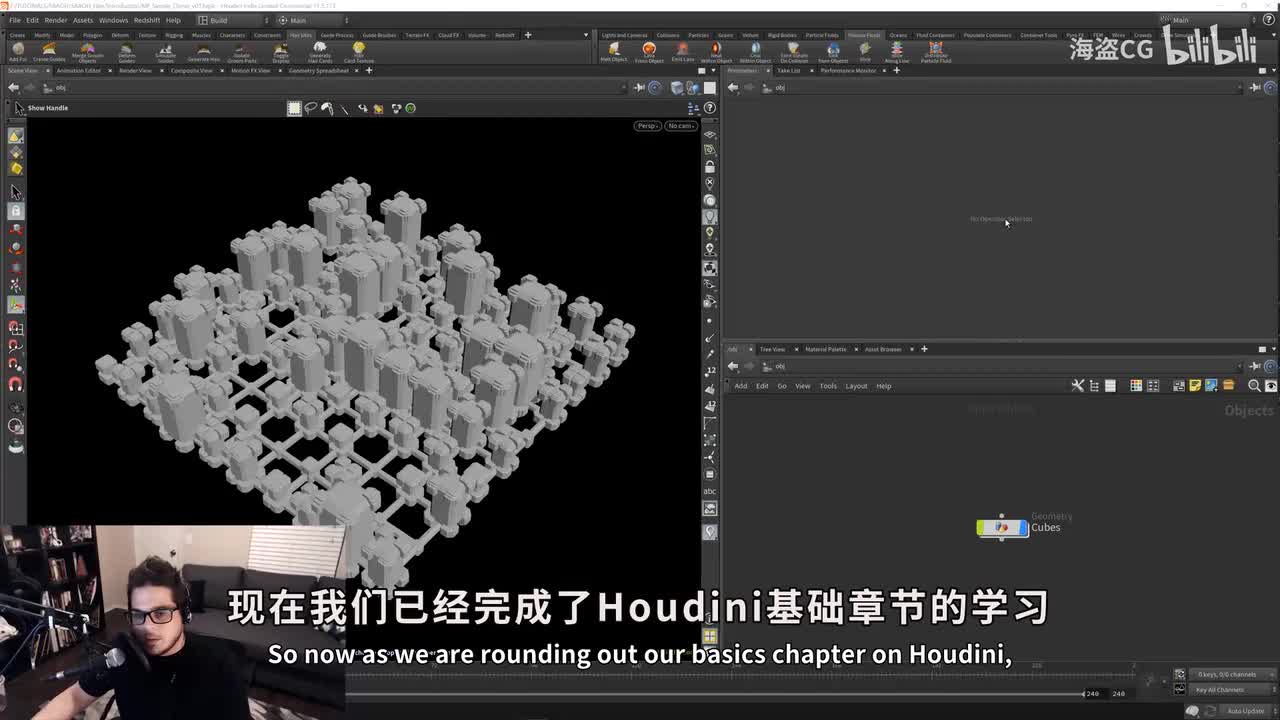This screenshot has height=720, width=1280.
Task: Open the network editor search magnifier
Action: (x=1254, y=385)
